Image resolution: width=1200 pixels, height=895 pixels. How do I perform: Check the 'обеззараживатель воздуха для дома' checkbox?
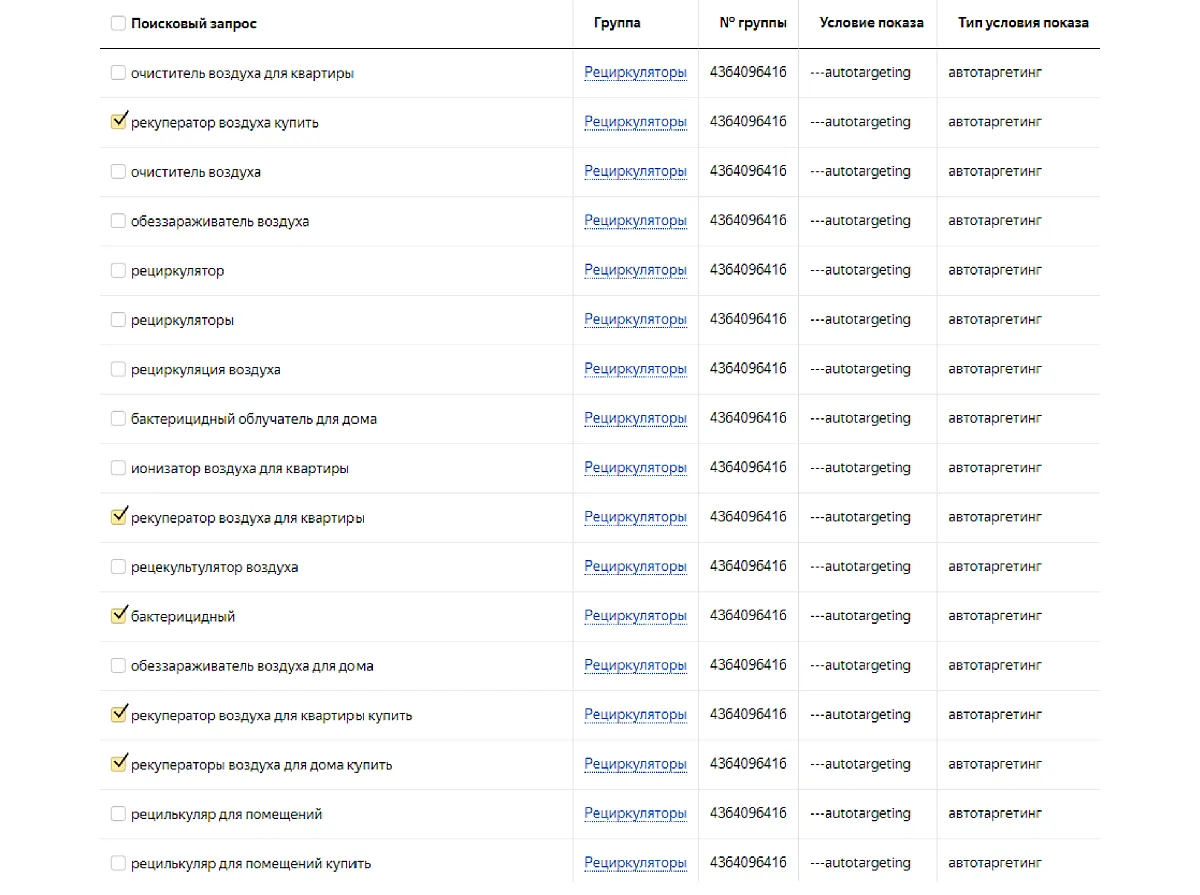tap(118, 666)
